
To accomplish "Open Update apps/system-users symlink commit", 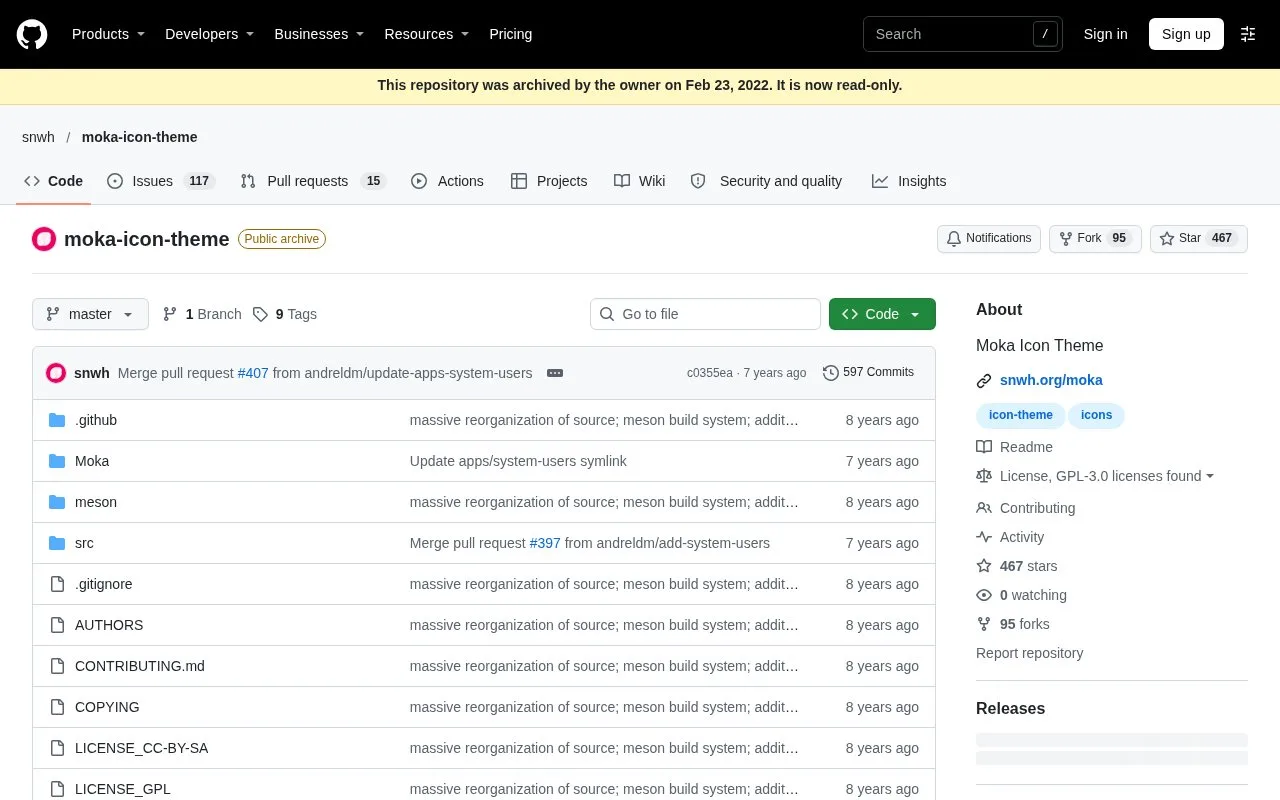I will pyautogui.click(x=518, y=461).
